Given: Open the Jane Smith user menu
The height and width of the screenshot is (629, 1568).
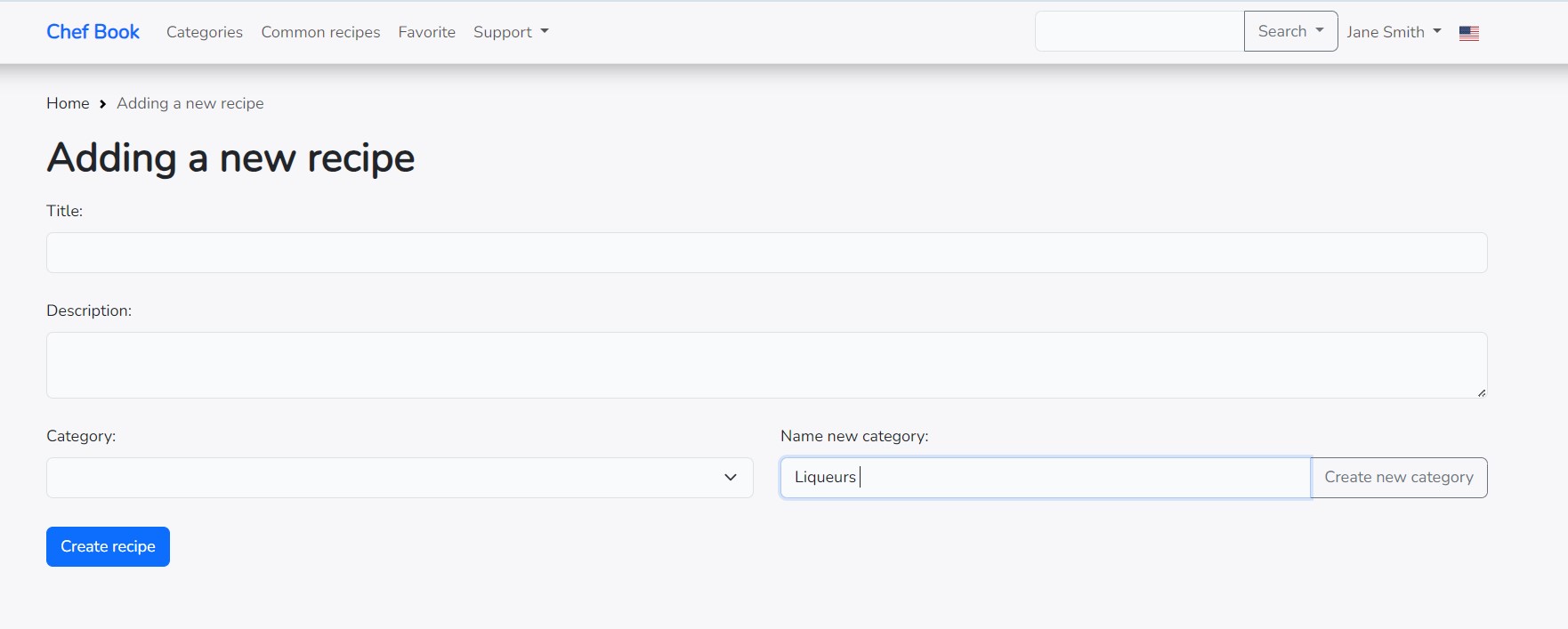Looking at the screenshot, I should [1393, 32].
